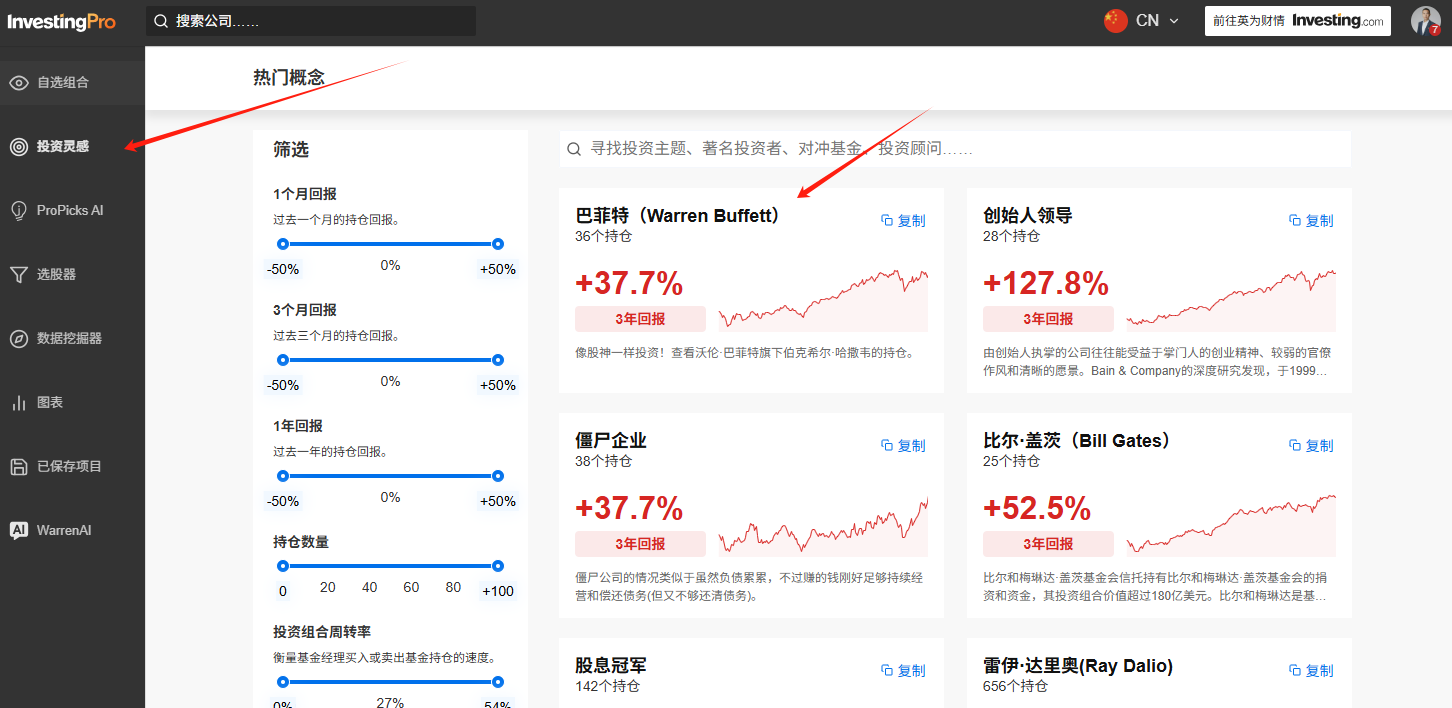Click the 656个持仓 text
The height and width of the screenshot is (708, 1452).
(1016, 687)
